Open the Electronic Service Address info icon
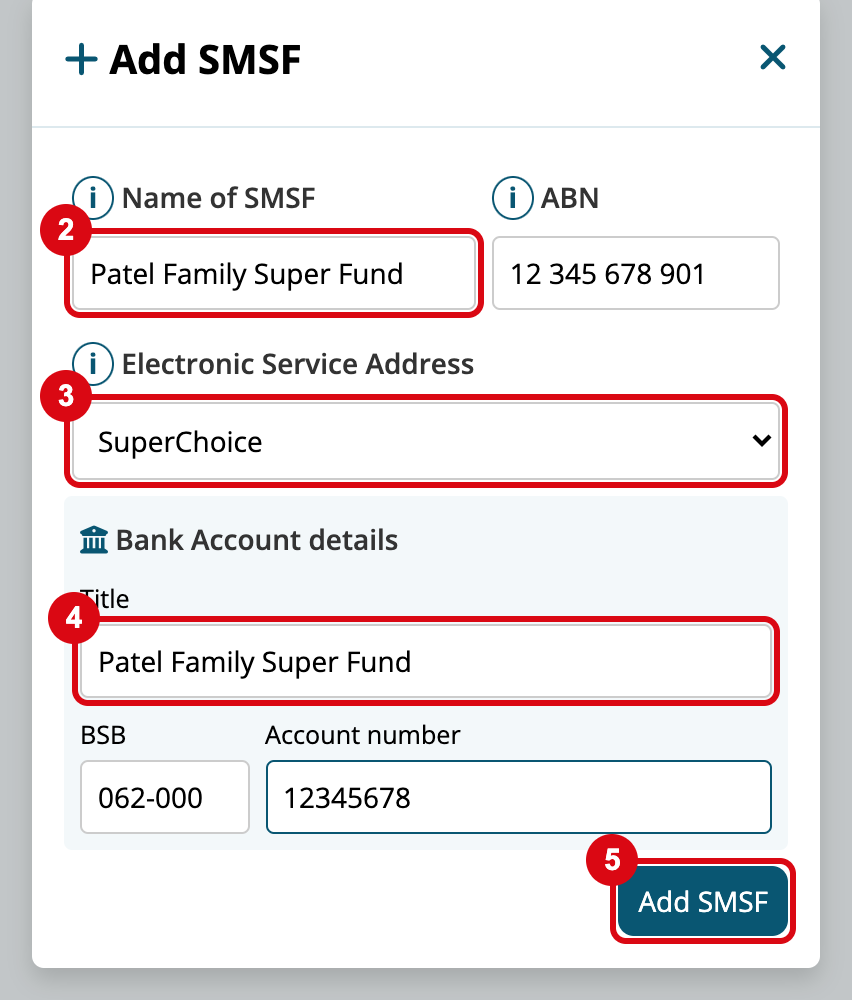 pyautogui.click(x=93, y=364)
